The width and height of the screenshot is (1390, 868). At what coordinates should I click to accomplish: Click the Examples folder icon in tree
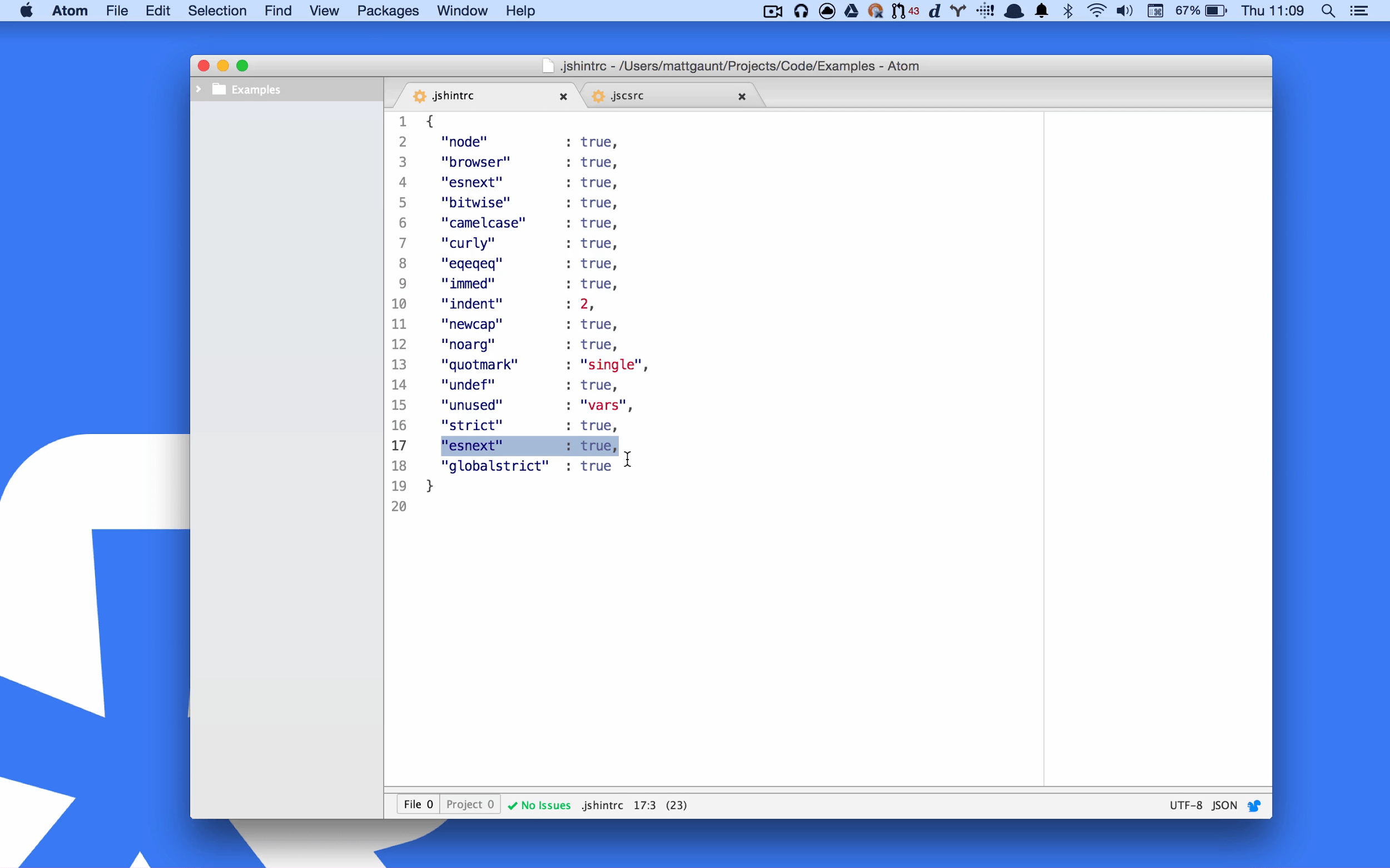219,89
